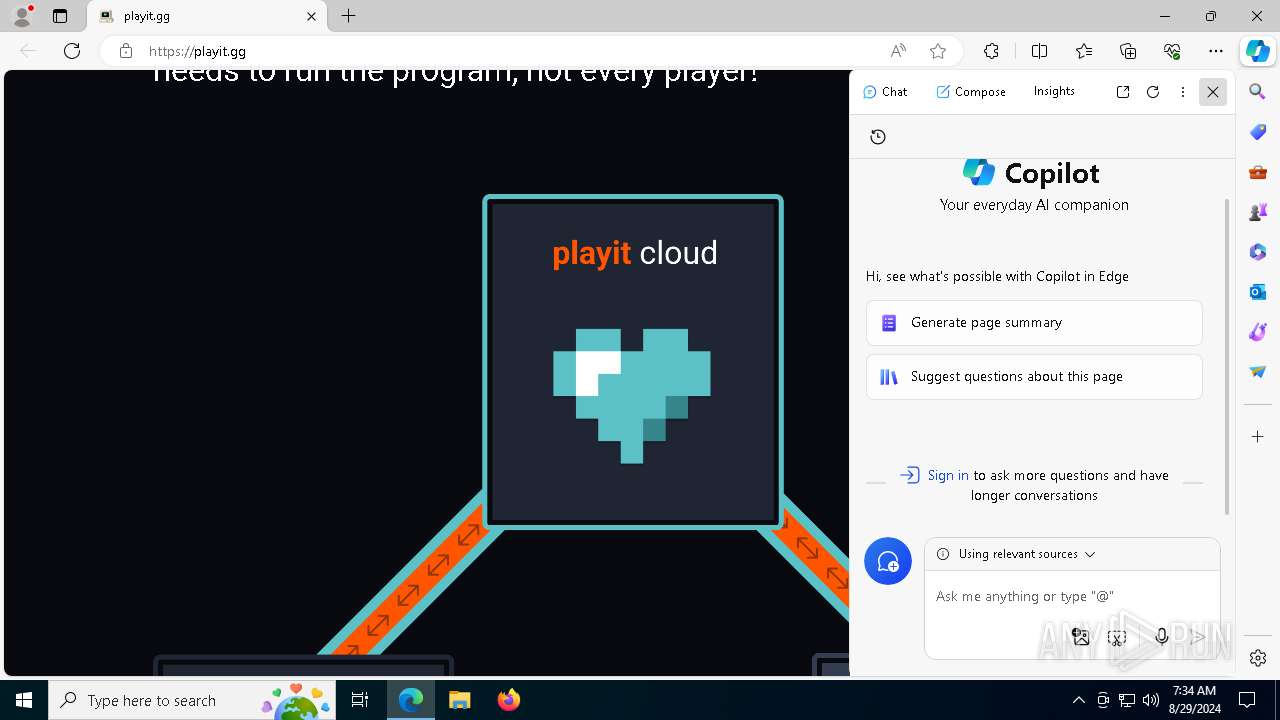Open the Edge profile icon
Image resolution: width=1280 pixels, height=720 pixels.
tap(22, 16)
